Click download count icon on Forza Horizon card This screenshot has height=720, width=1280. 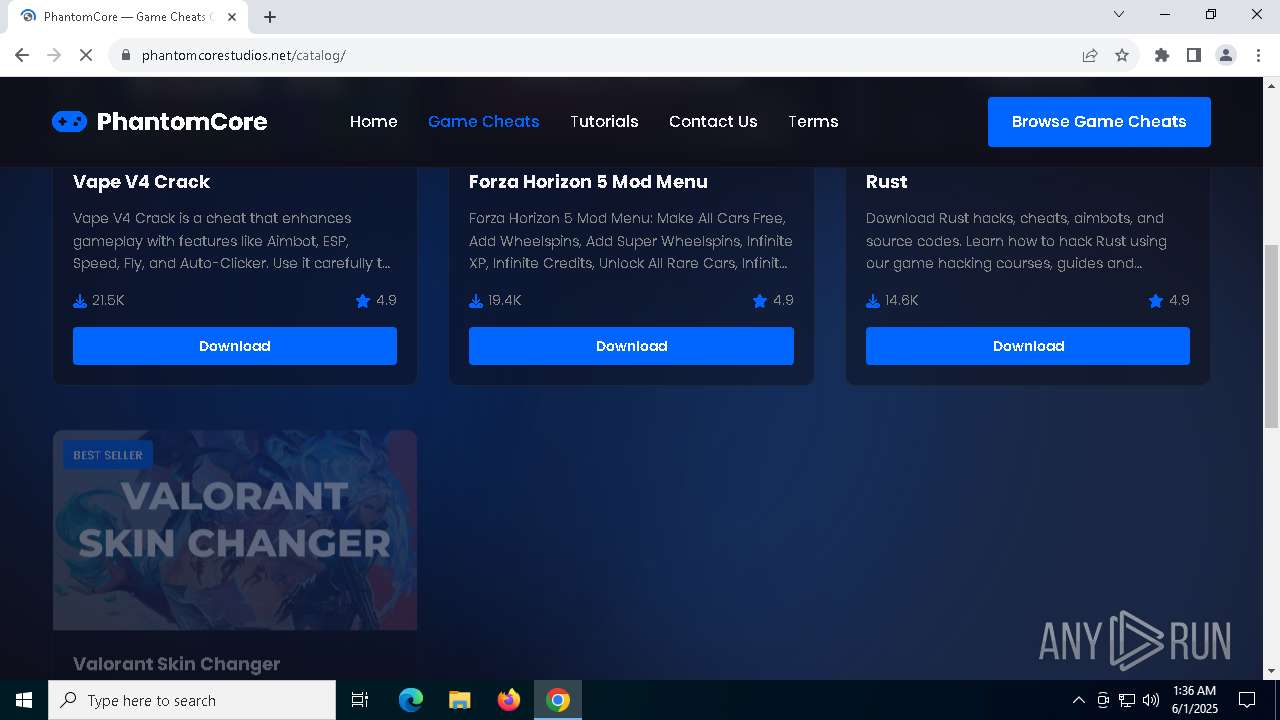[x=476, y=301]
